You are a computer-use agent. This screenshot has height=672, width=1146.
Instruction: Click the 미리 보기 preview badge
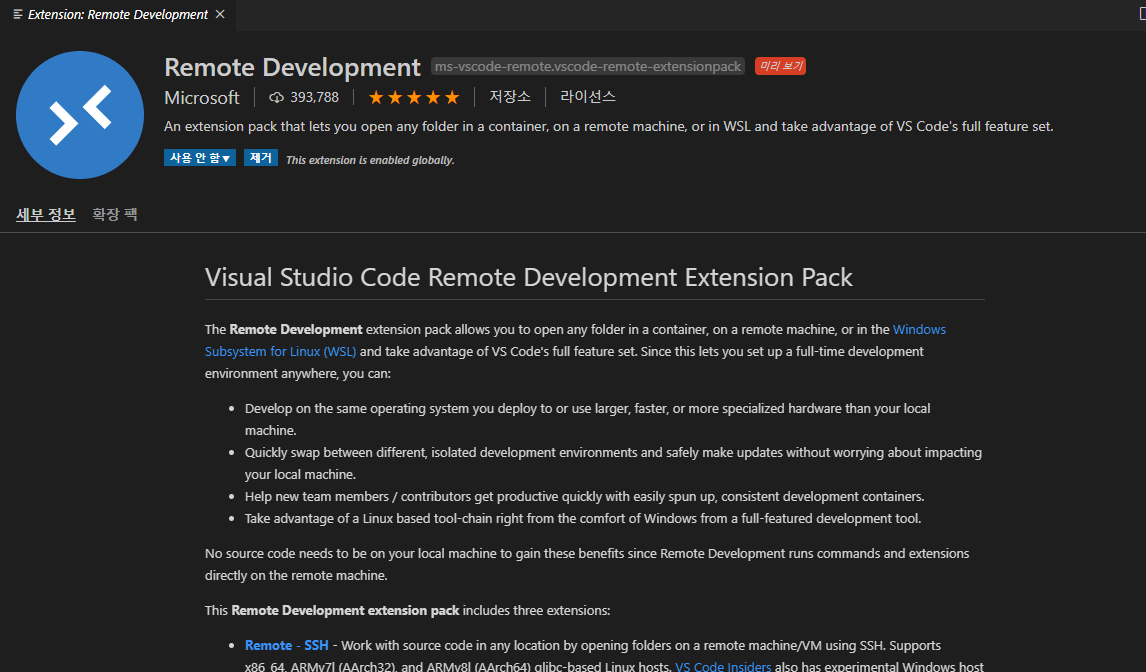[x=780, y=67]
